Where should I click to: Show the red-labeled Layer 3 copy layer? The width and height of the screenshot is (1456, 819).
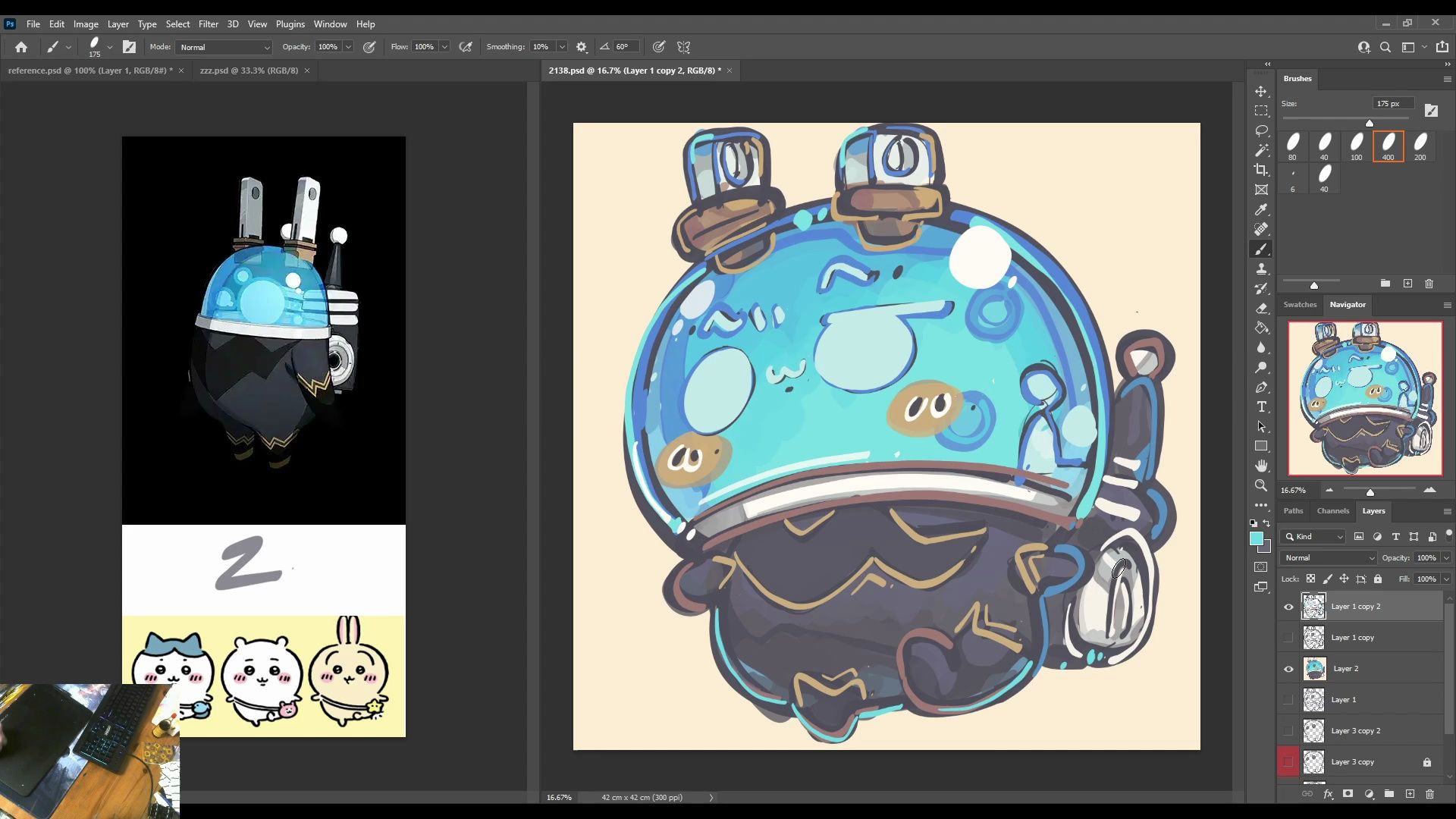click(1288, 762)
